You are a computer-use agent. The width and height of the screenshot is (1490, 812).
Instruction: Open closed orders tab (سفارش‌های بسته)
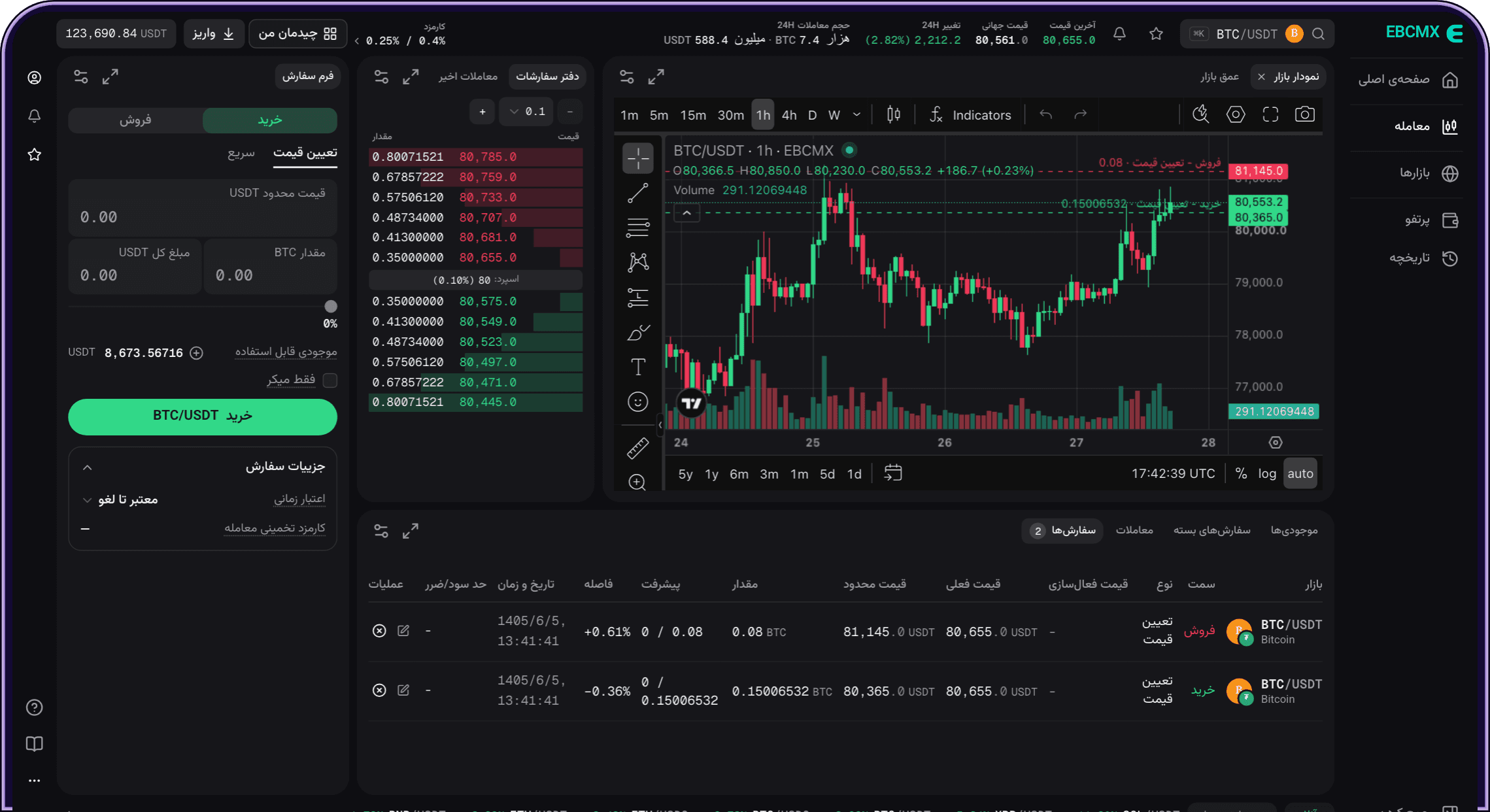1211,530
